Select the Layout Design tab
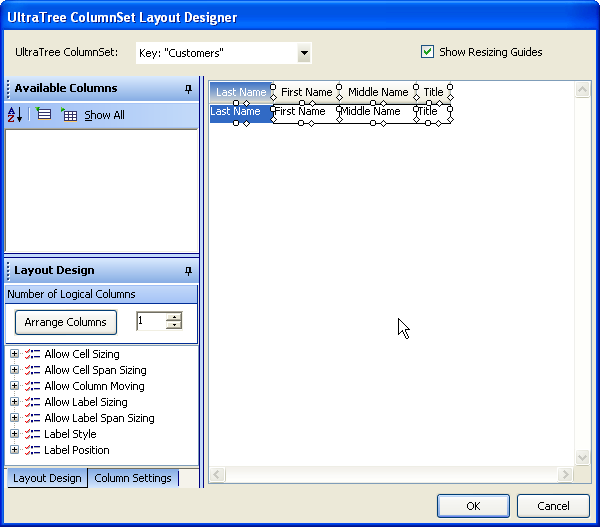The width and height of the screenshot is (600, 527). [x=47, y=478]
